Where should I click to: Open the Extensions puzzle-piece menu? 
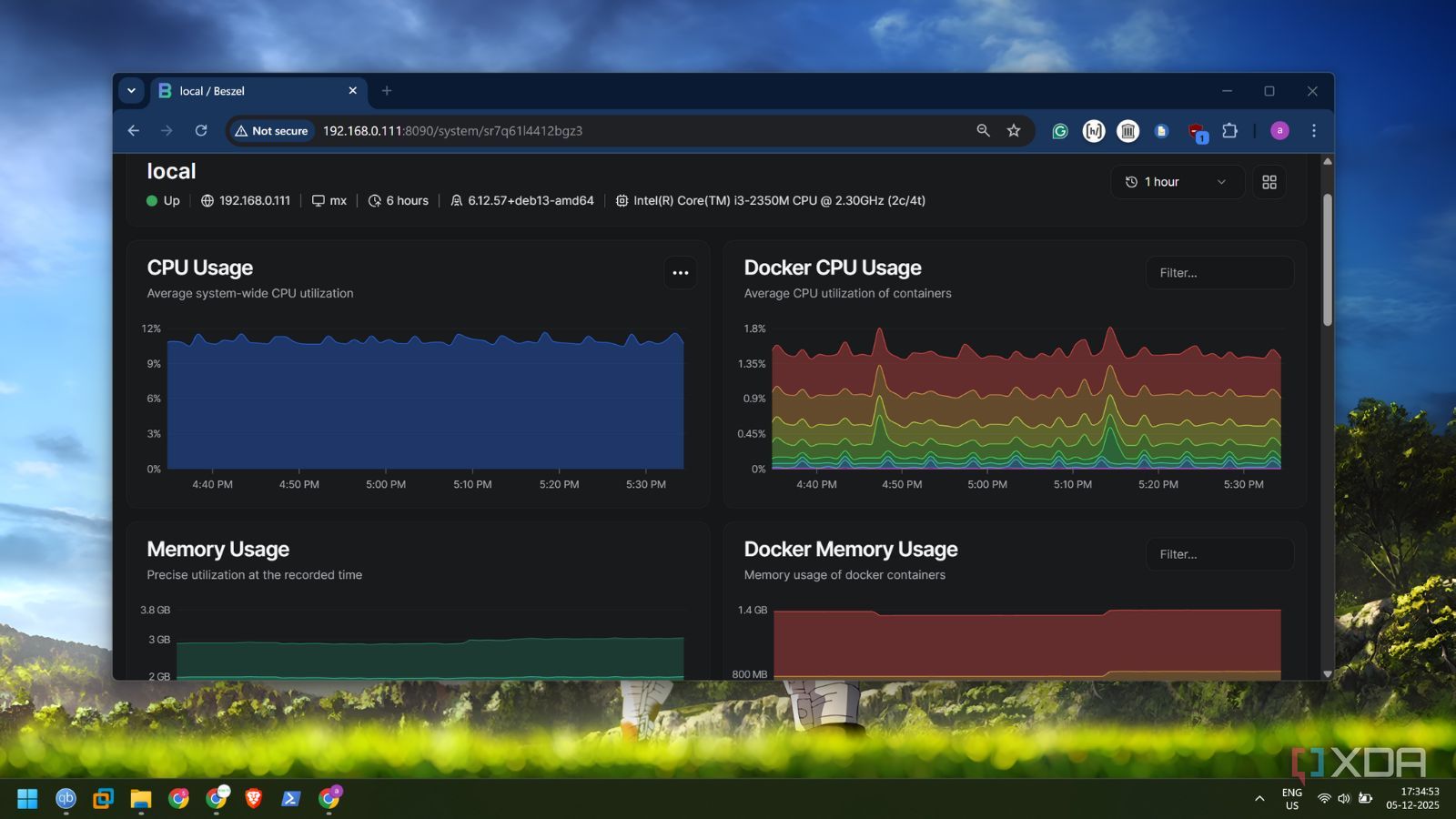coord(1229,131)
